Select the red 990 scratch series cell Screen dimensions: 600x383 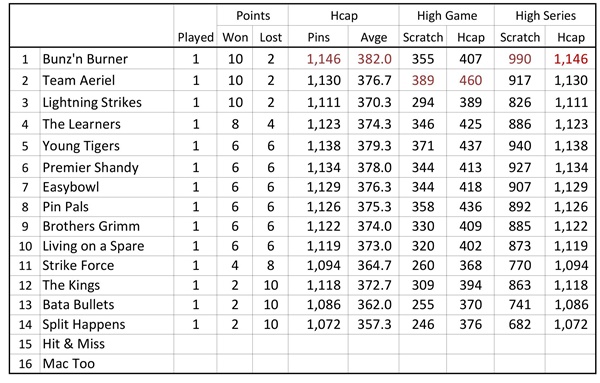(520, 59)
